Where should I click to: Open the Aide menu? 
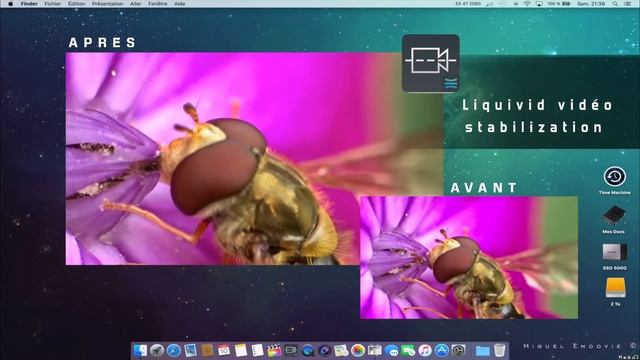(180, 4)
